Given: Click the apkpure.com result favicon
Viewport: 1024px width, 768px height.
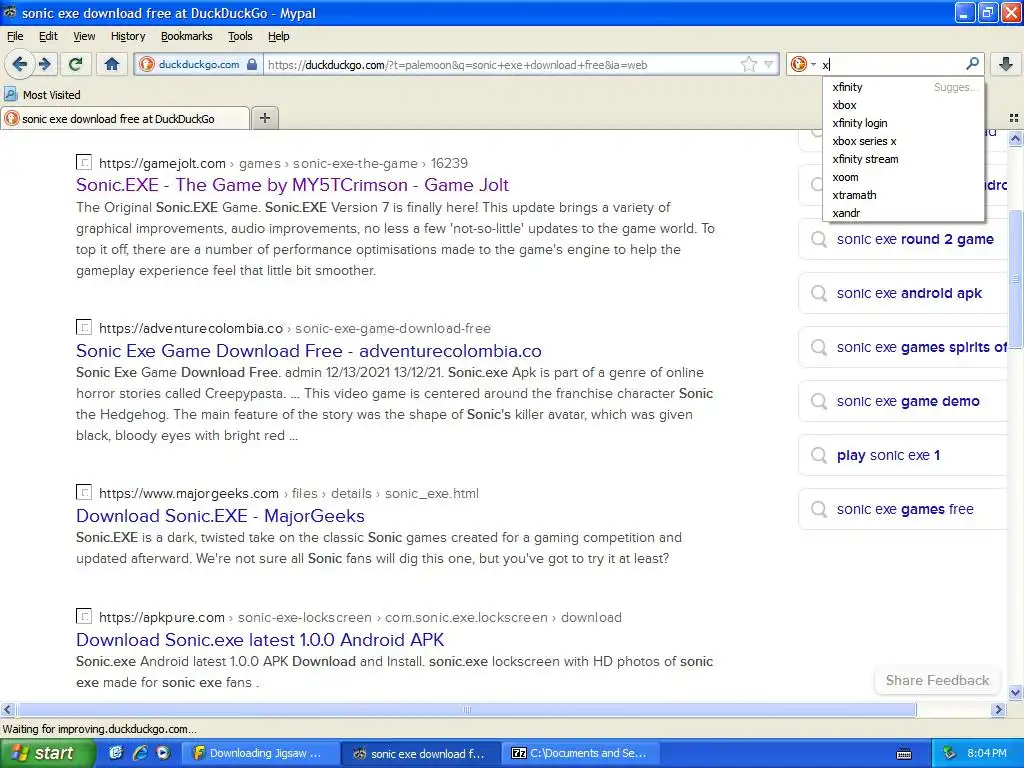Looking at the screenshot, I should coord(84,616).
